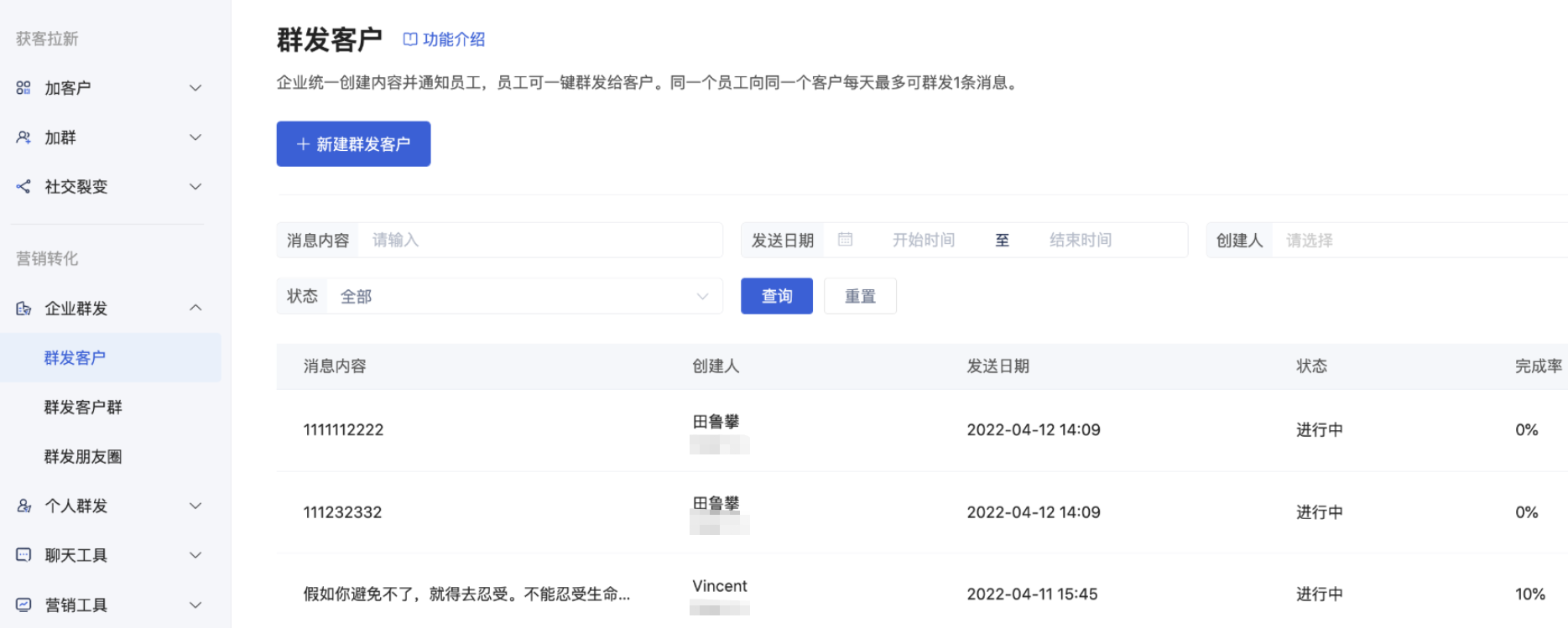Screen dimensions: 1568x628
Task: Click the message starting 假如你避免不了
Action: point(466,594)
